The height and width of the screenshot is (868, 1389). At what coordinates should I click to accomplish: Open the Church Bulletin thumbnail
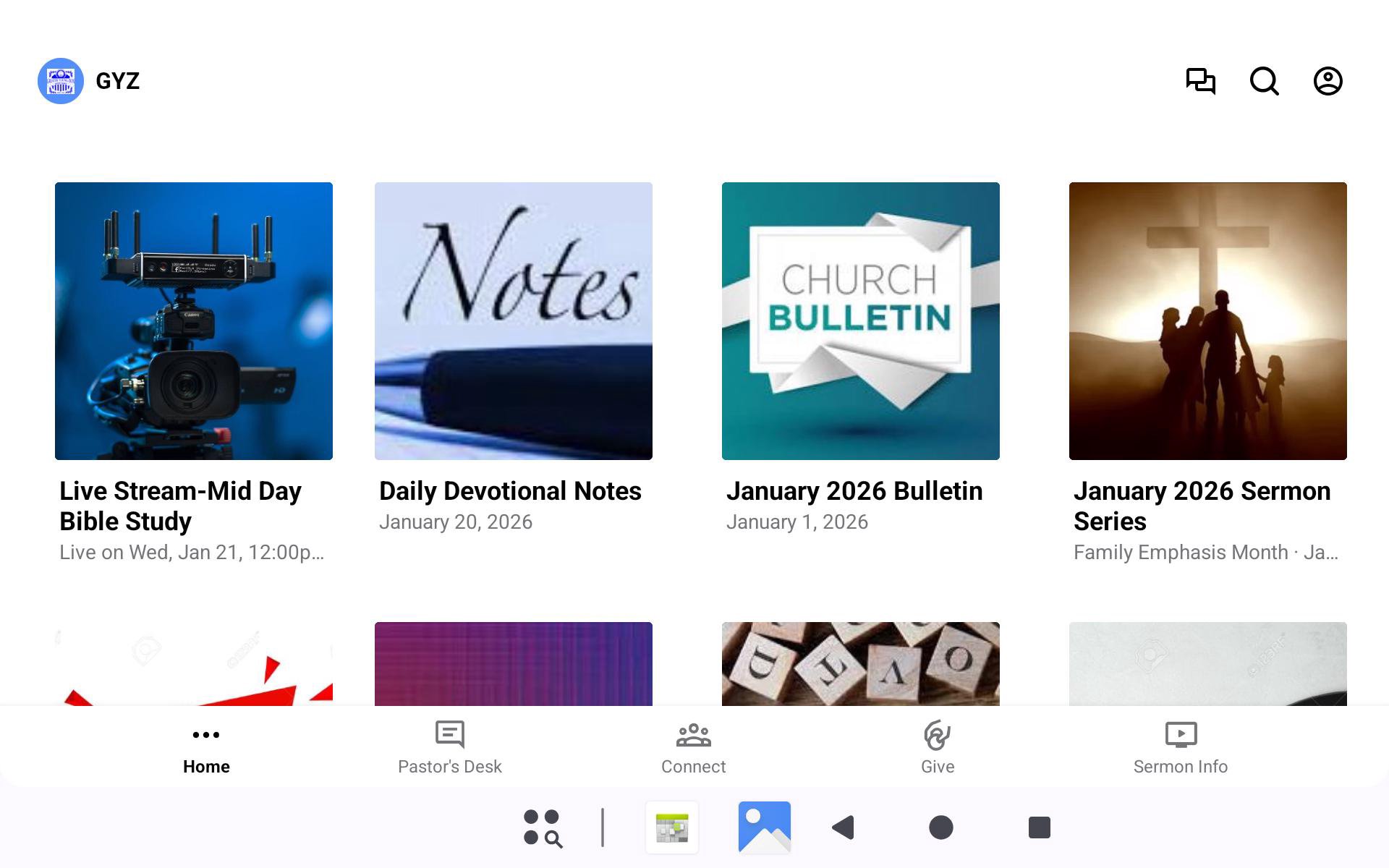click(860, 320)
